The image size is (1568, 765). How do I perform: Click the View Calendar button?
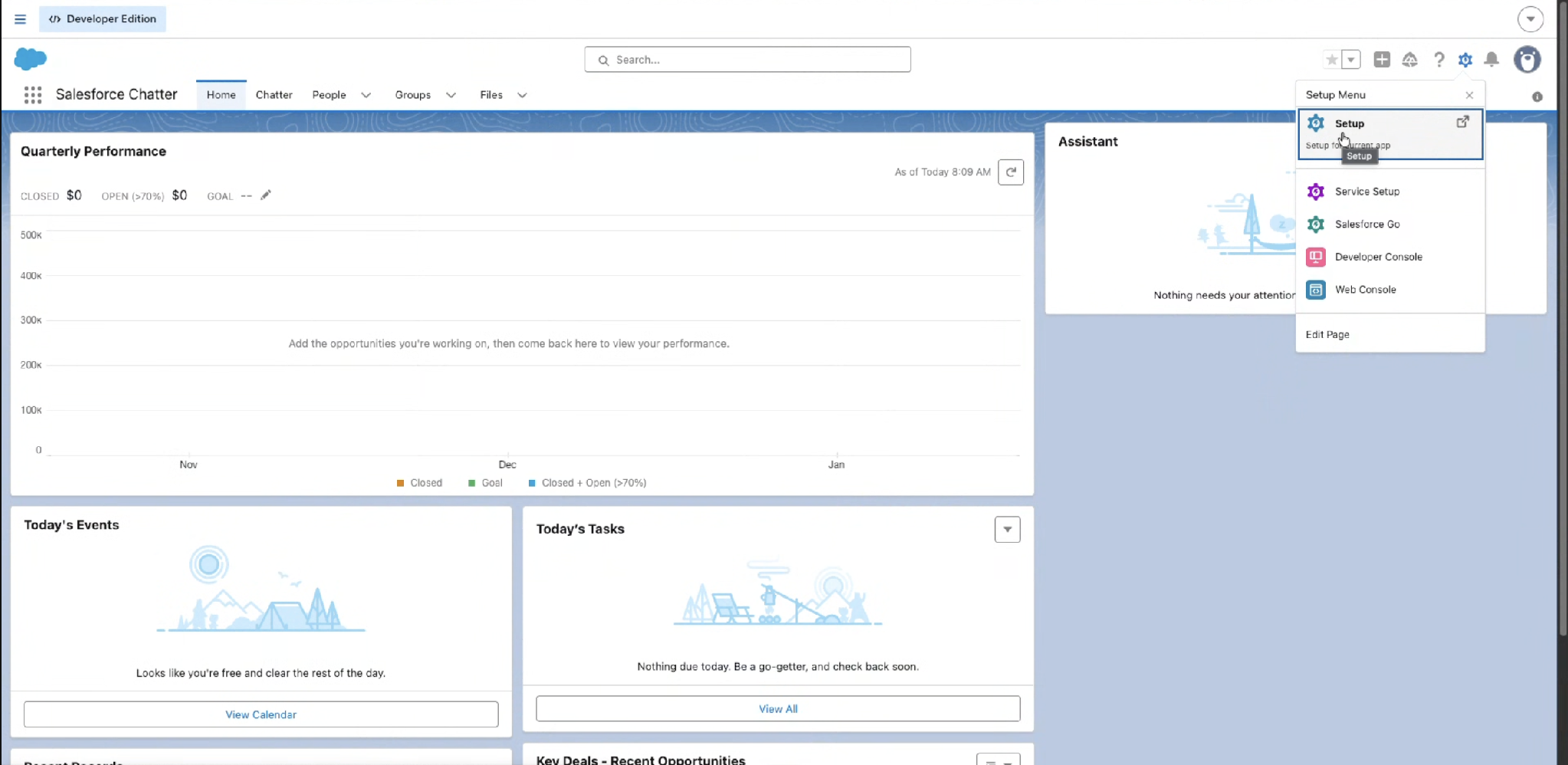tap(261, 714)
